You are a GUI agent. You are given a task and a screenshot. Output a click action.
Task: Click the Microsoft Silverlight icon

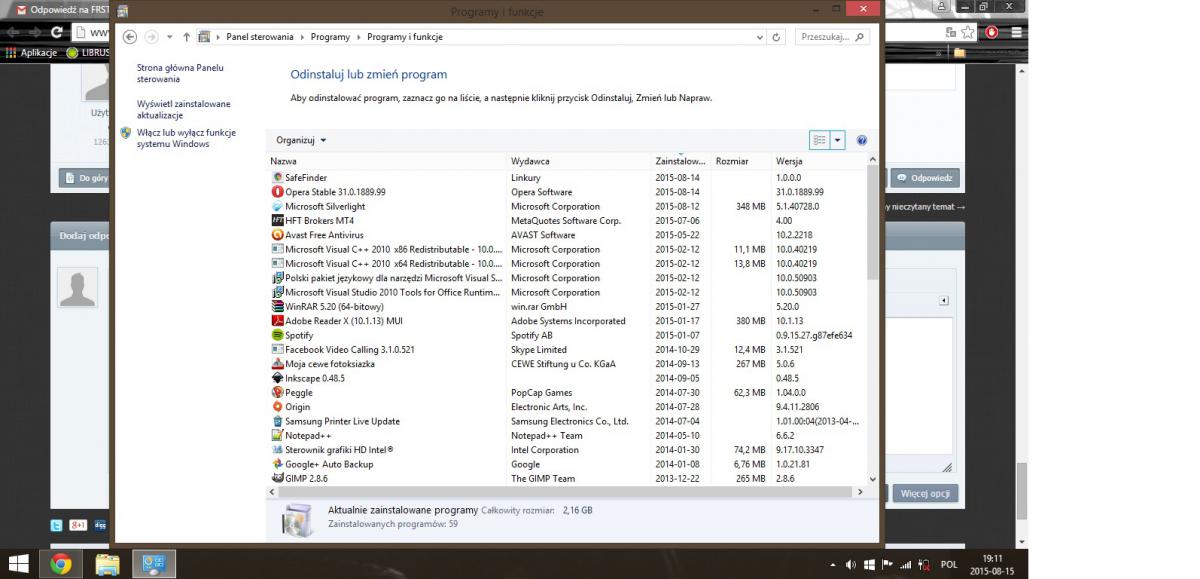tap(277, 206)
